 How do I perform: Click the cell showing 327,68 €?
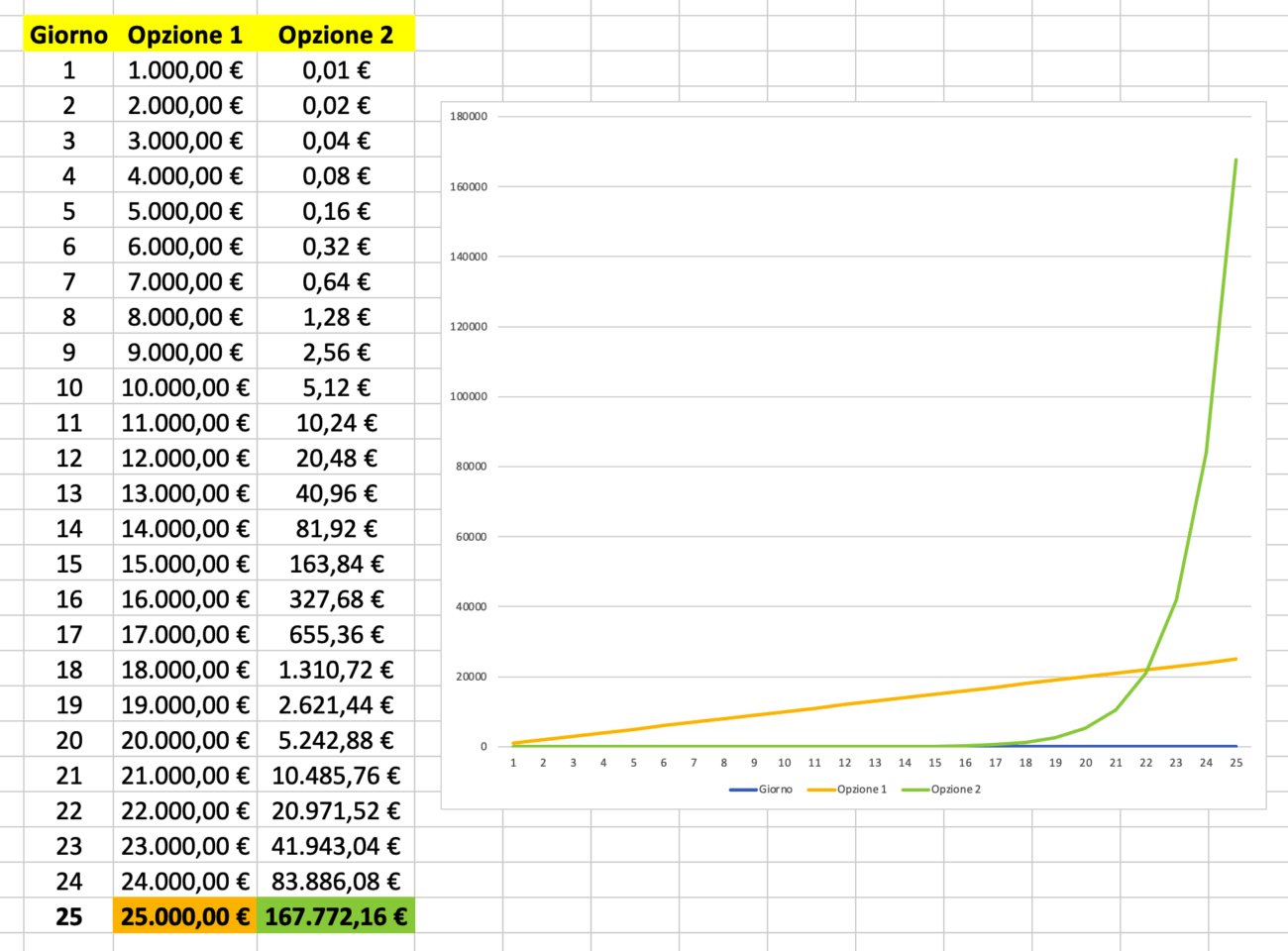click(x=336, y=598)
